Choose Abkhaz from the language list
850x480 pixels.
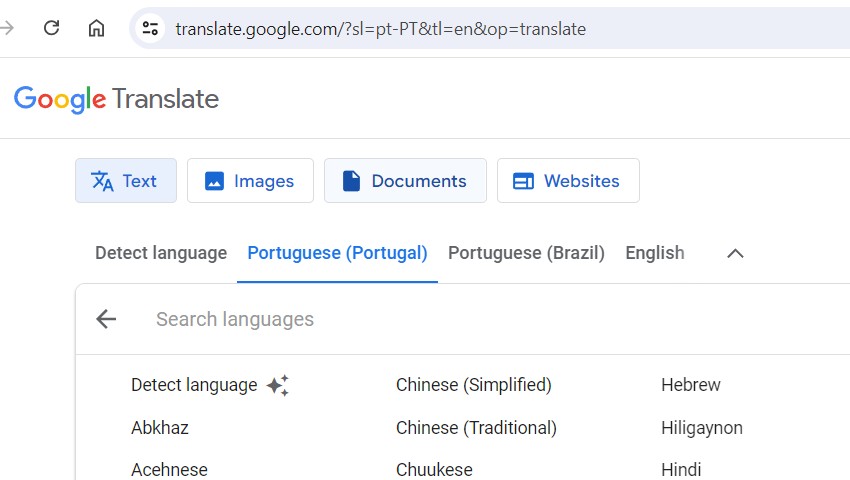tap(160, 428)
